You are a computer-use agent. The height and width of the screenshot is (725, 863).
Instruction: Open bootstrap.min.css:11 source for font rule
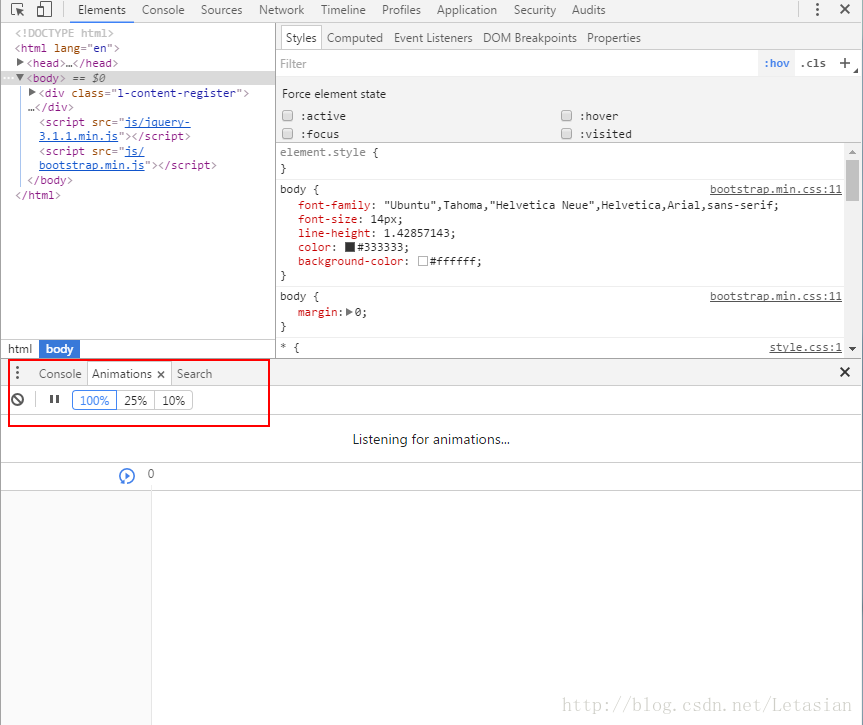coord(775,189)
